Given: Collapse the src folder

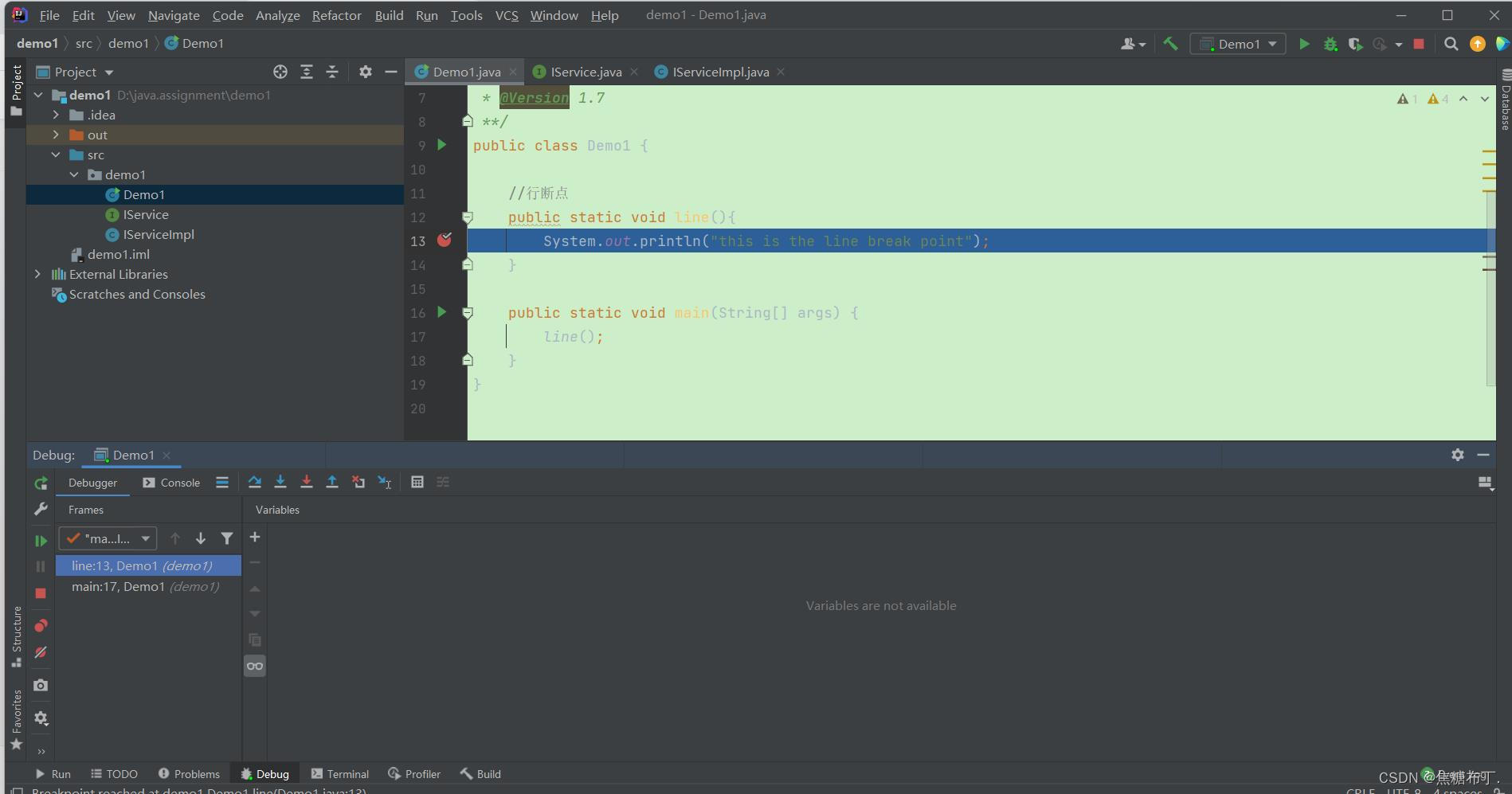Looking at the screenshot, I should pos(56,154).
